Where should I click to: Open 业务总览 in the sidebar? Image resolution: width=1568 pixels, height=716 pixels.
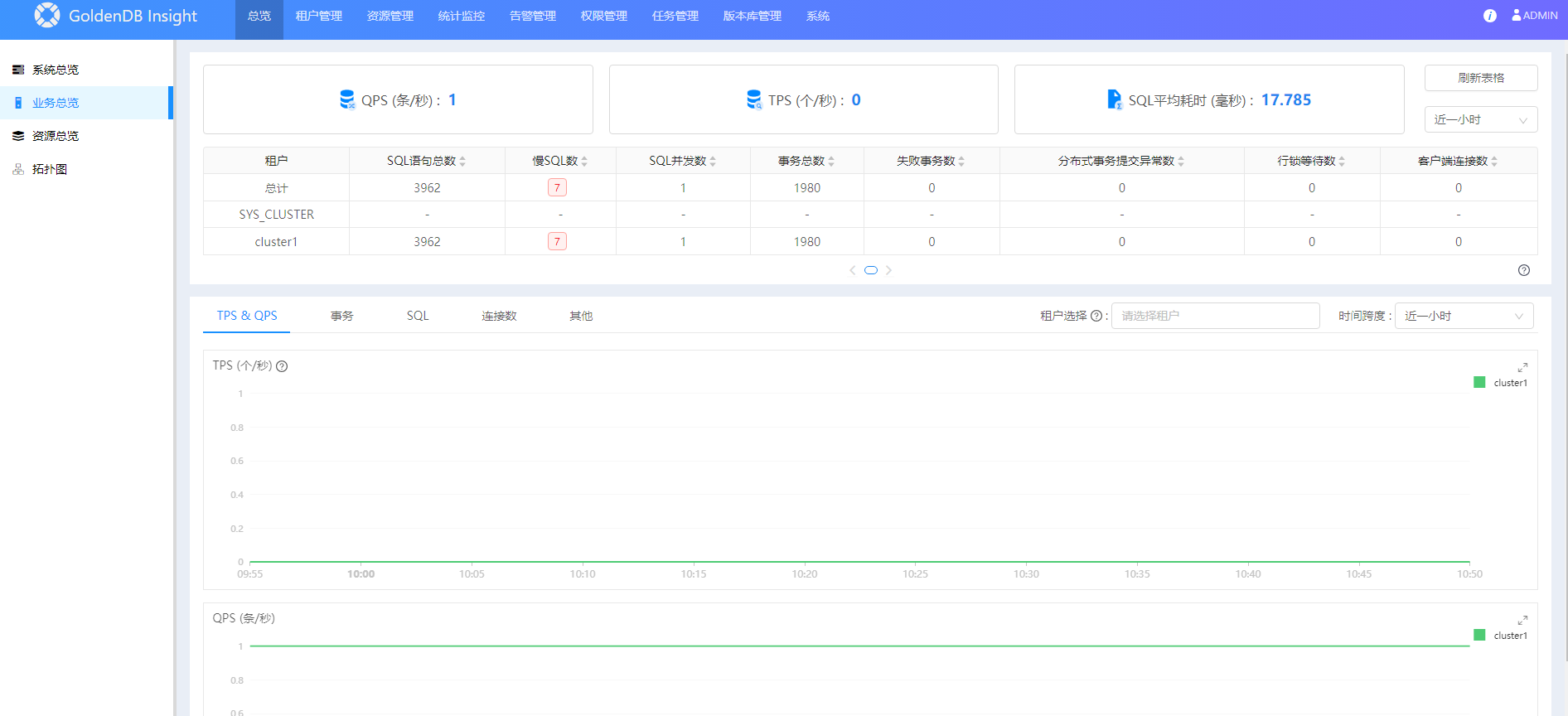click(86, 103)
